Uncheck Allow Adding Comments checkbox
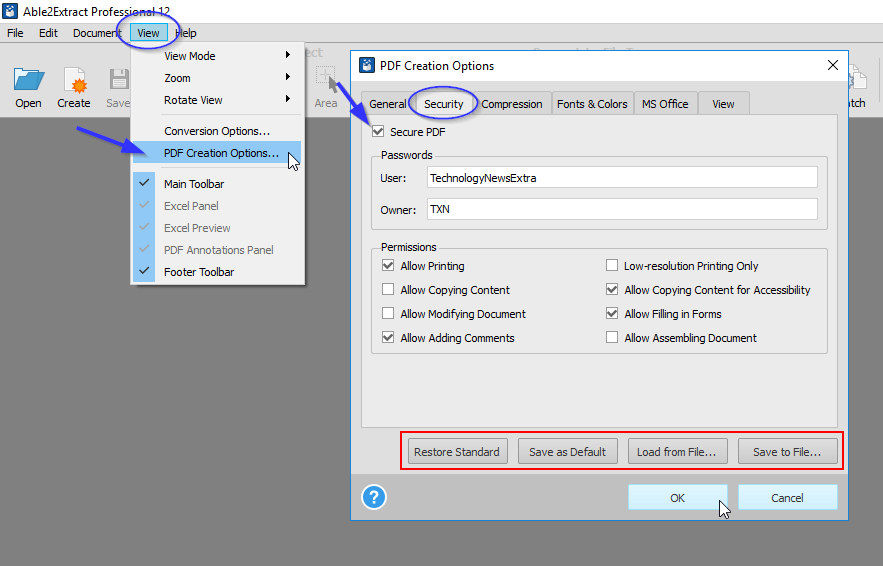 click(x=388, y=338)
